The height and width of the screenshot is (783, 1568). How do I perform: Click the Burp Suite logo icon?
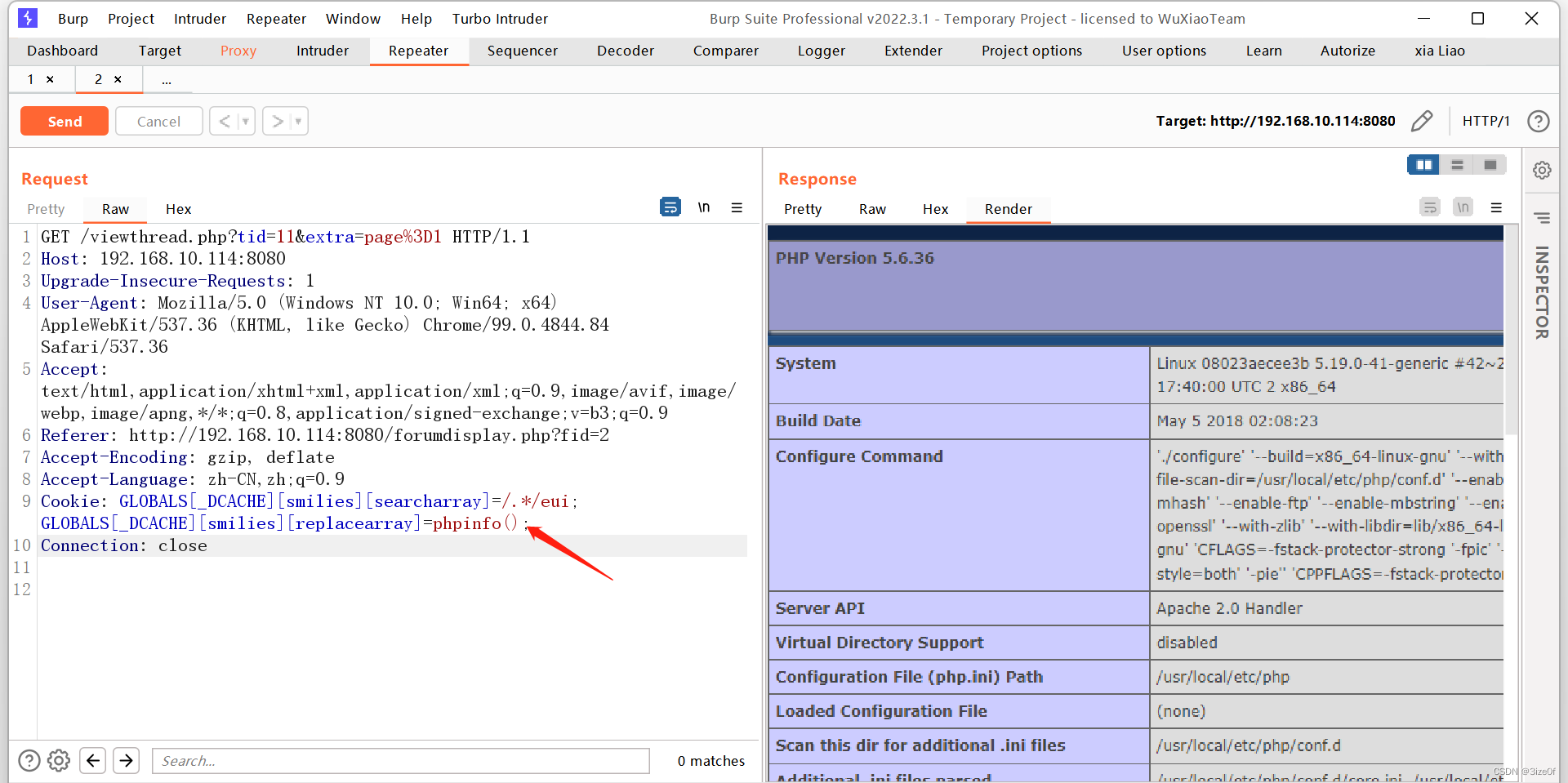click(27, 18)
